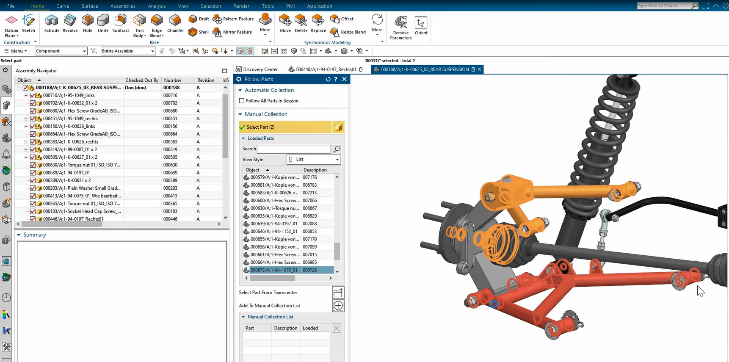Select the Edge Blend tool

(157, 26)
